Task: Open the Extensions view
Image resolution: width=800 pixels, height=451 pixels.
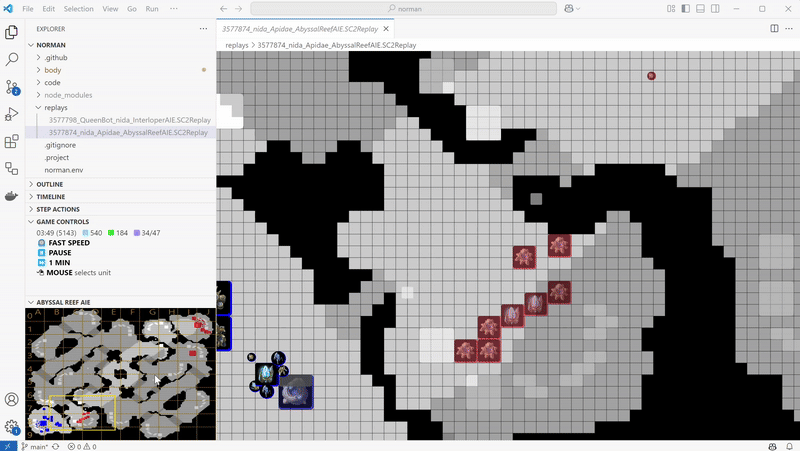Action: point(11,141)
